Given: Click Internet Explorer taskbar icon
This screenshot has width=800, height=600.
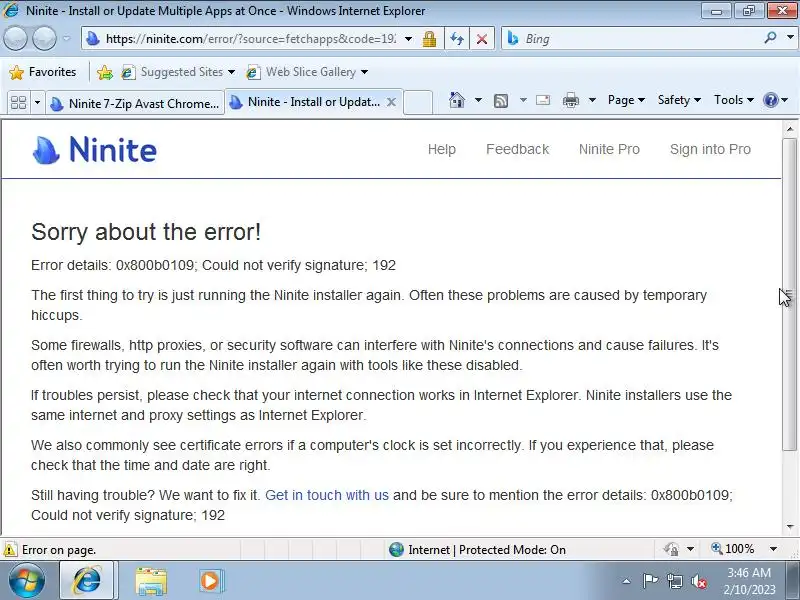Looking at the screenshot, I should coord(88,581).
